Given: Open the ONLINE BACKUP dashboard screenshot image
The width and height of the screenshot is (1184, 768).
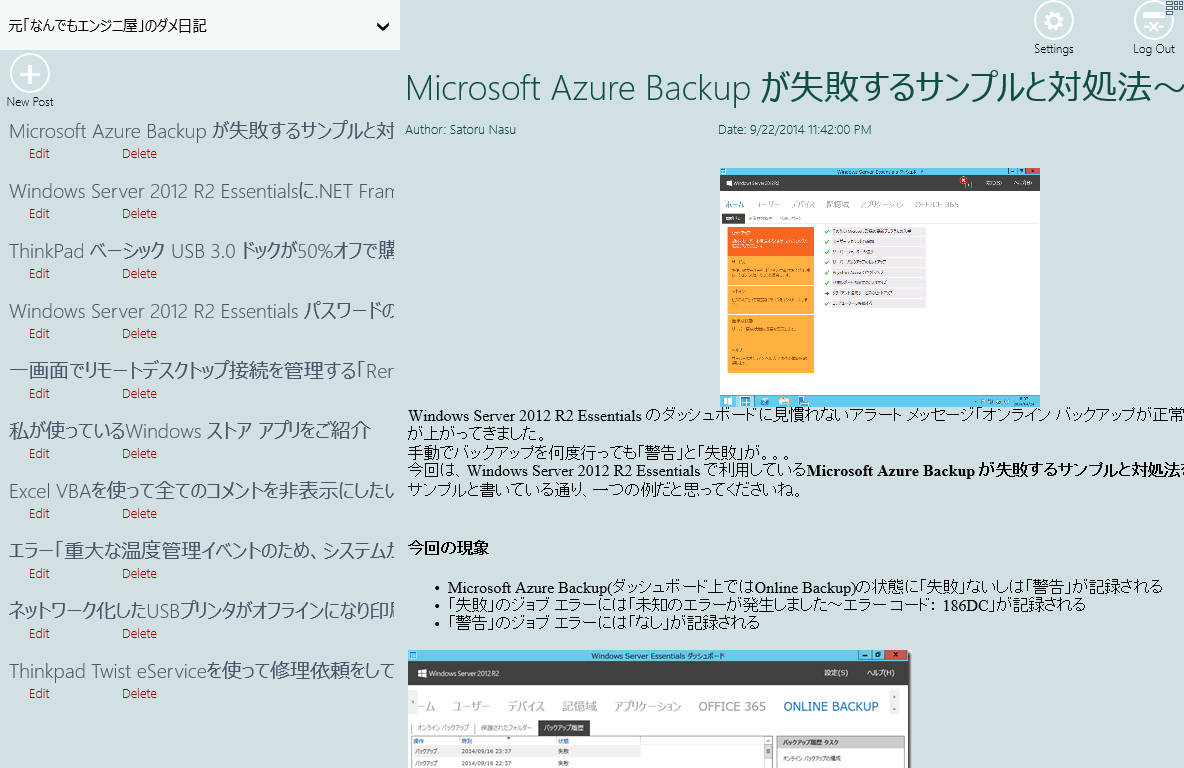Looking at the screenshot, I should click(658, 708).
